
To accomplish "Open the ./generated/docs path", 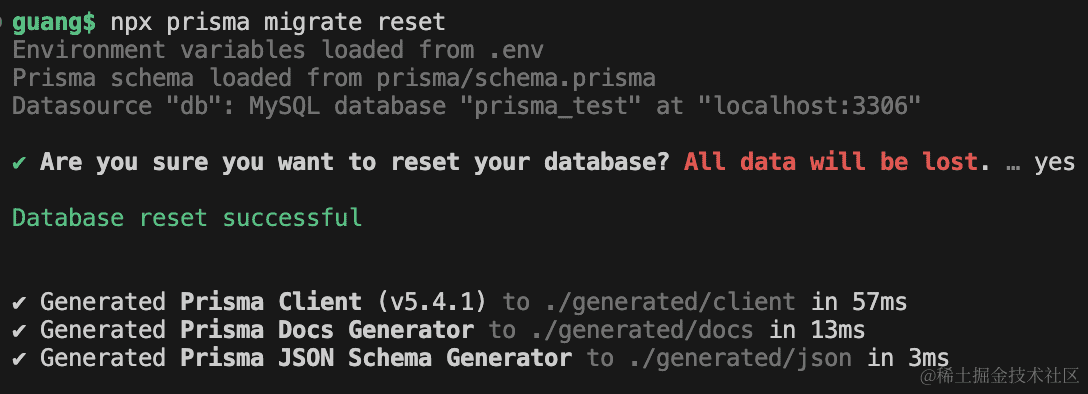I will pyautogui.click(x=642, y=329).
